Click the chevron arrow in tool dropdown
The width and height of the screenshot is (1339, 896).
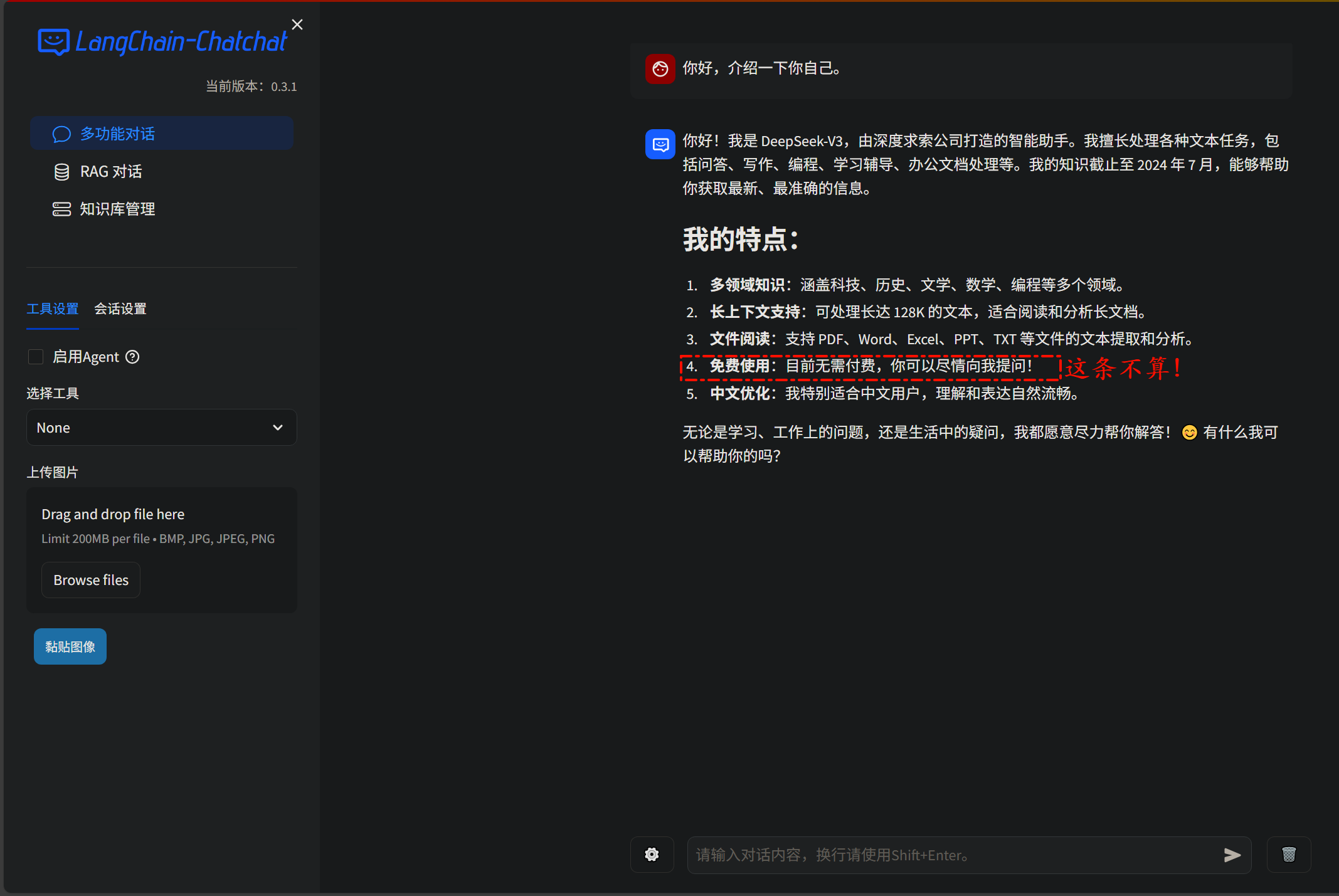click(278, 428)
